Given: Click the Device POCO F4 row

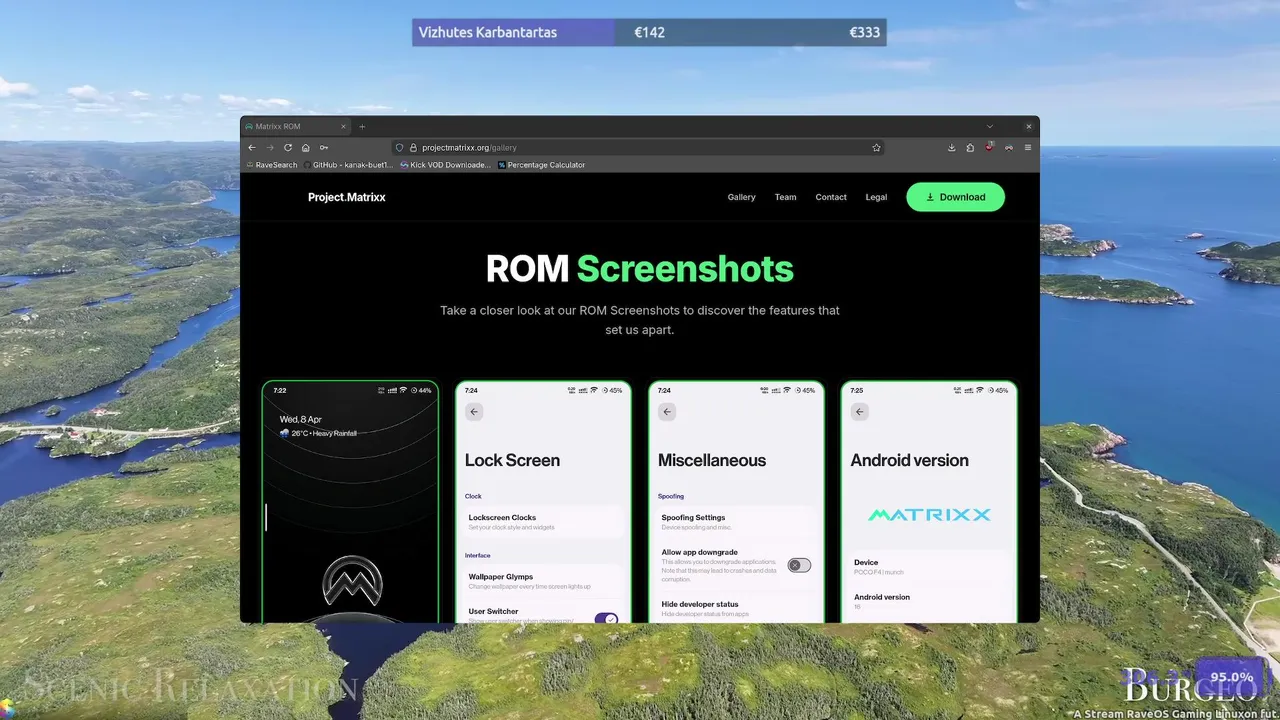Looking at the screenshot, I should (929, 567).
